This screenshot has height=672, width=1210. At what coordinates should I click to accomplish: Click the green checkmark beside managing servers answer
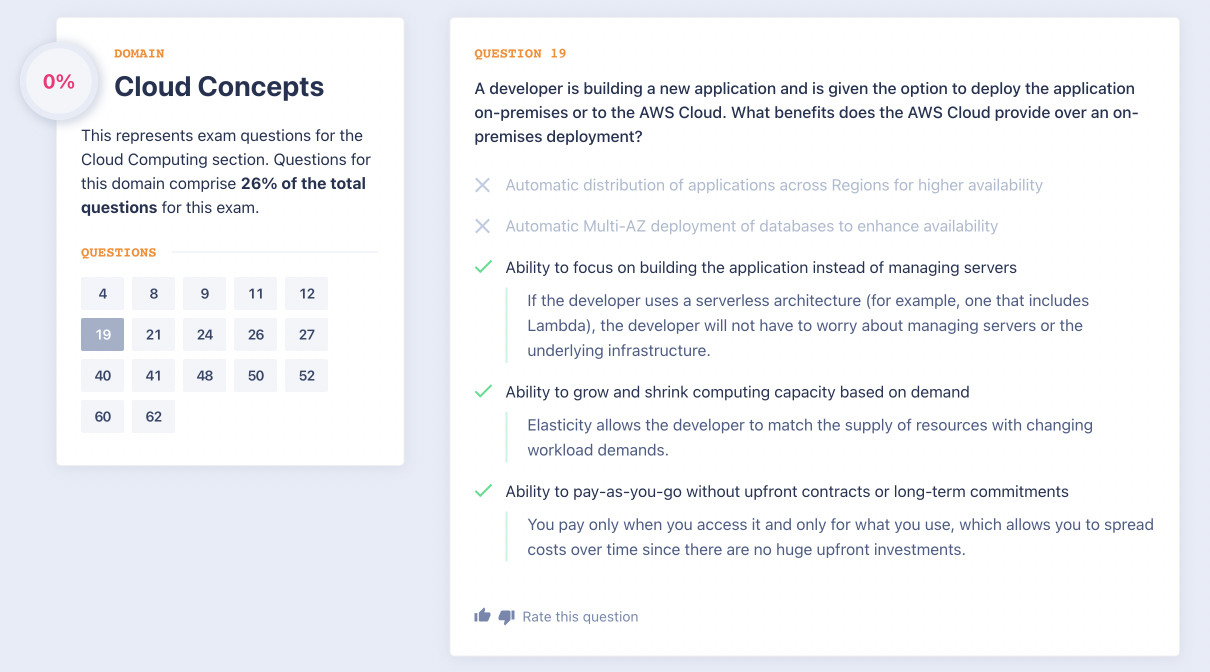point(483,267)
